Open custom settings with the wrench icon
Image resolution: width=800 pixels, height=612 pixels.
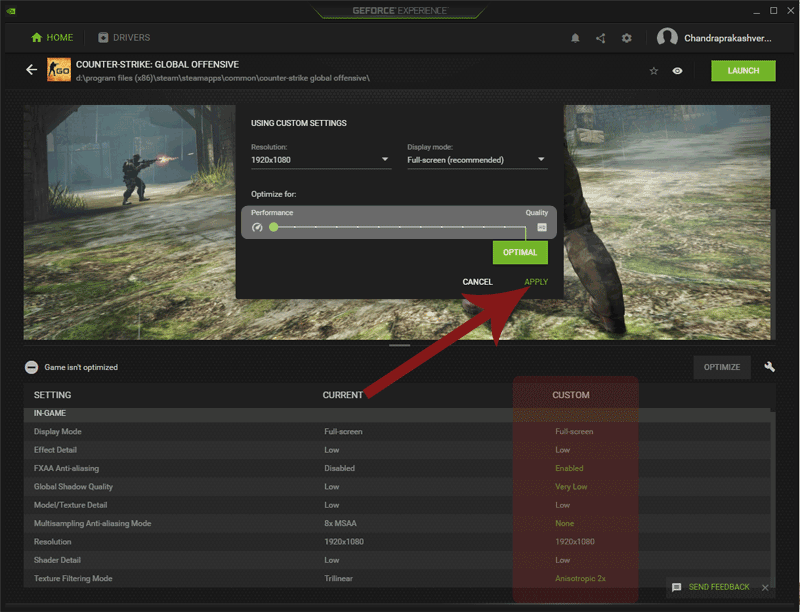(x=769, y=367)
